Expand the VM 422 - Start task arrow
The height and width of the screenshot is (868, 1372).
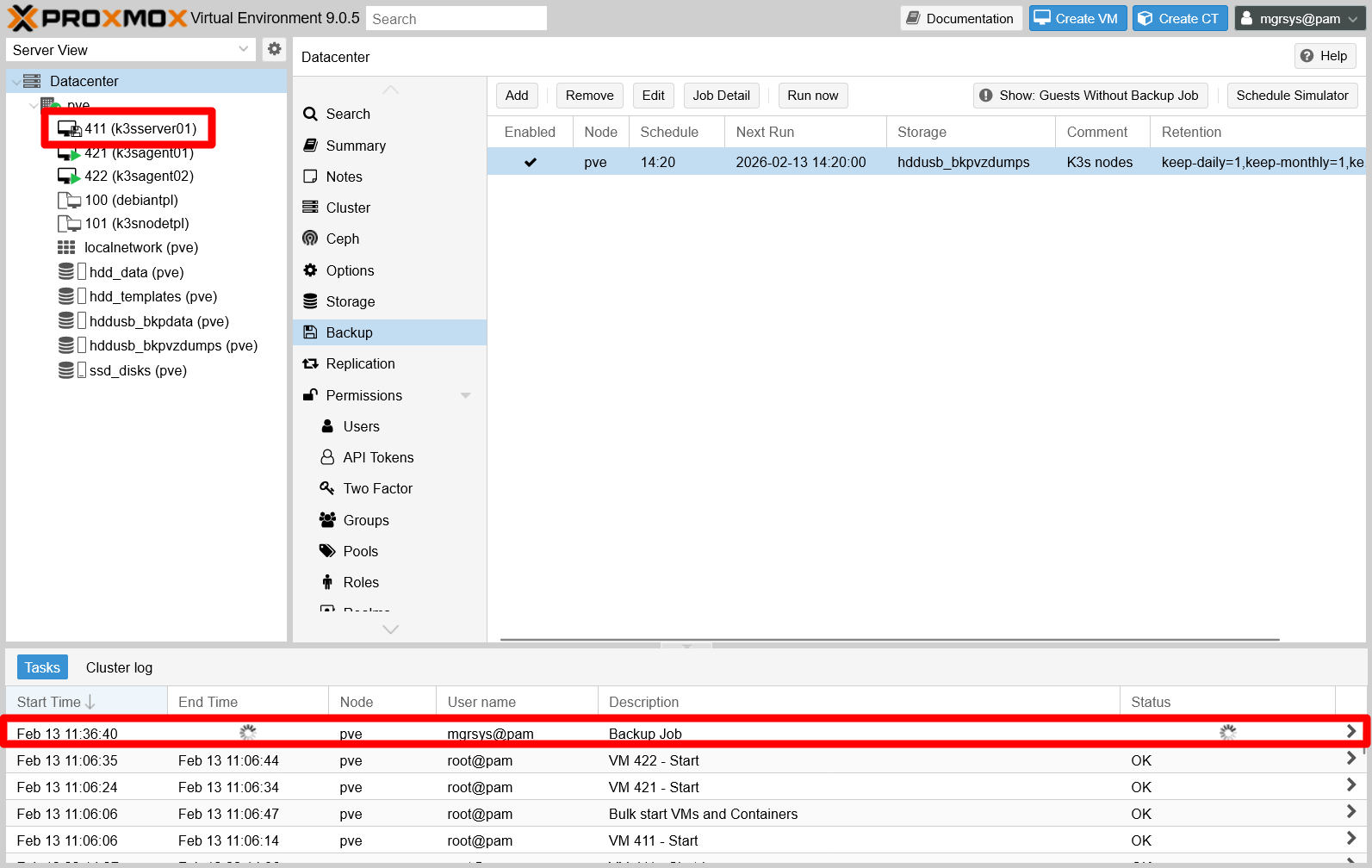click(x=1350, y=759)
